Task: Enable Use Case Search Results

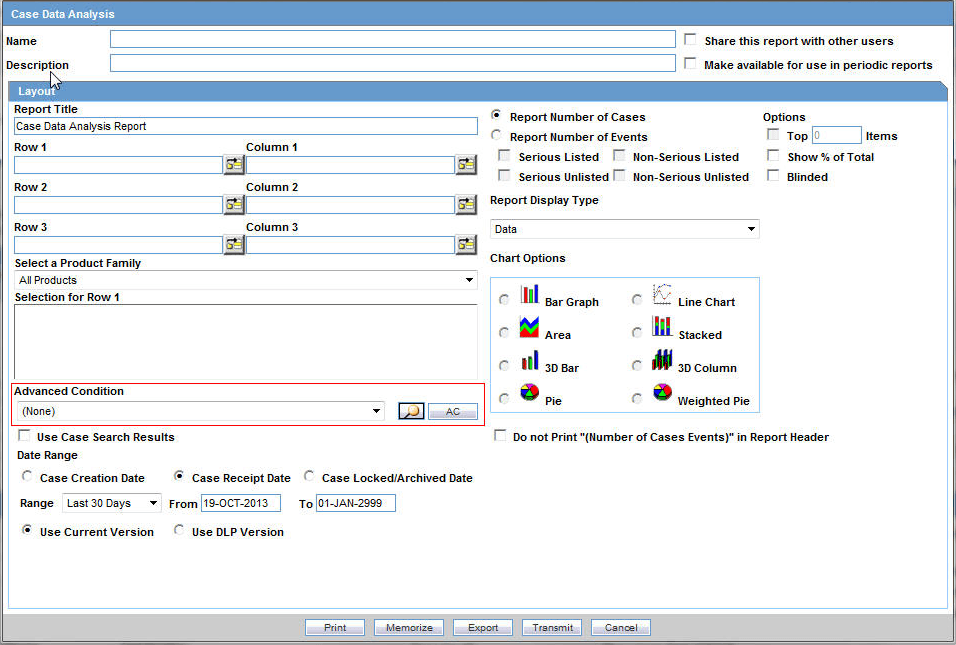Action: [24, 435]
